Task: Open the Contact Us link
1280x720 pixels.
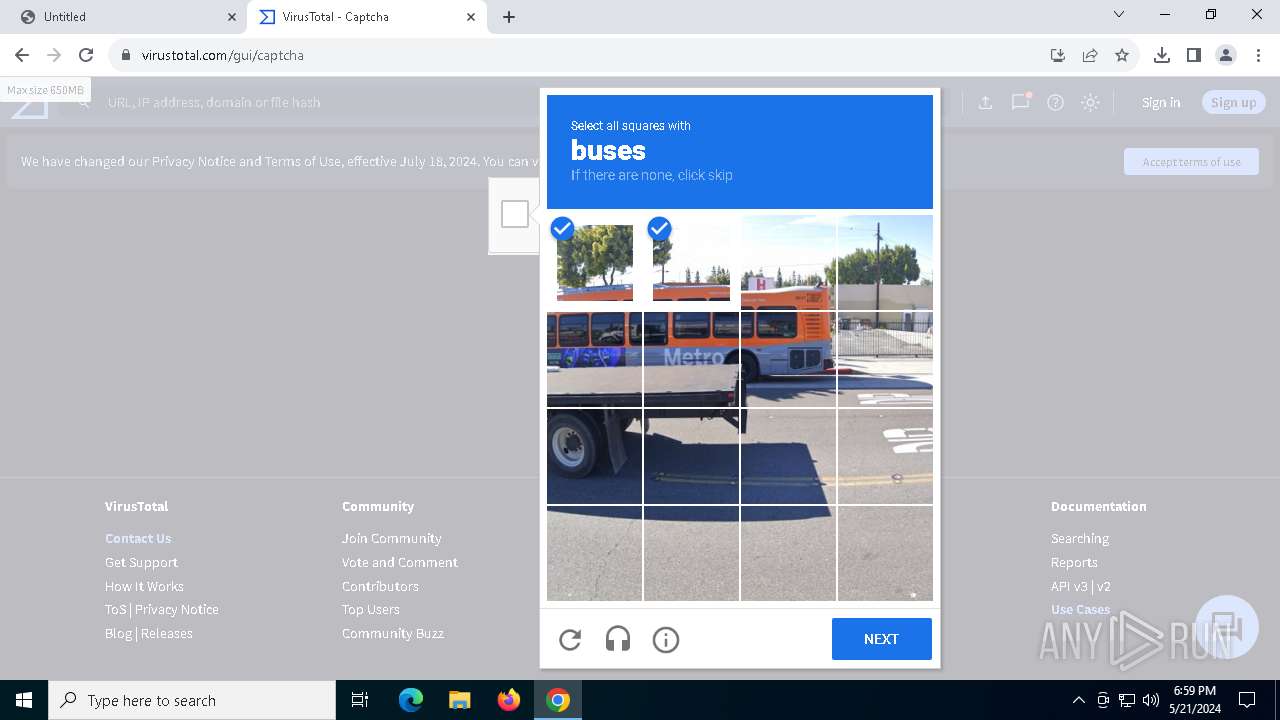Action: pyautogui.click(x=138, y=538)
